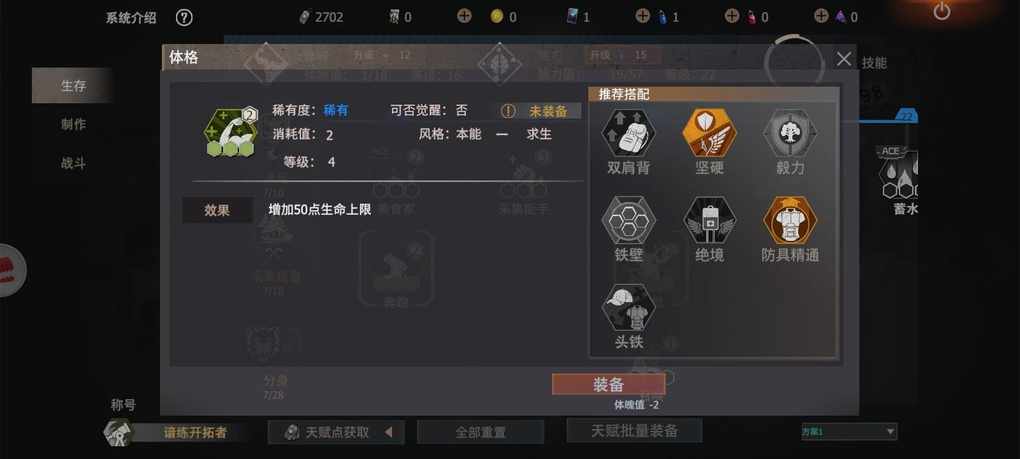Select the 绝境 talent icon
This screenshot has height=459, width=1020.
tap(709, 220)
